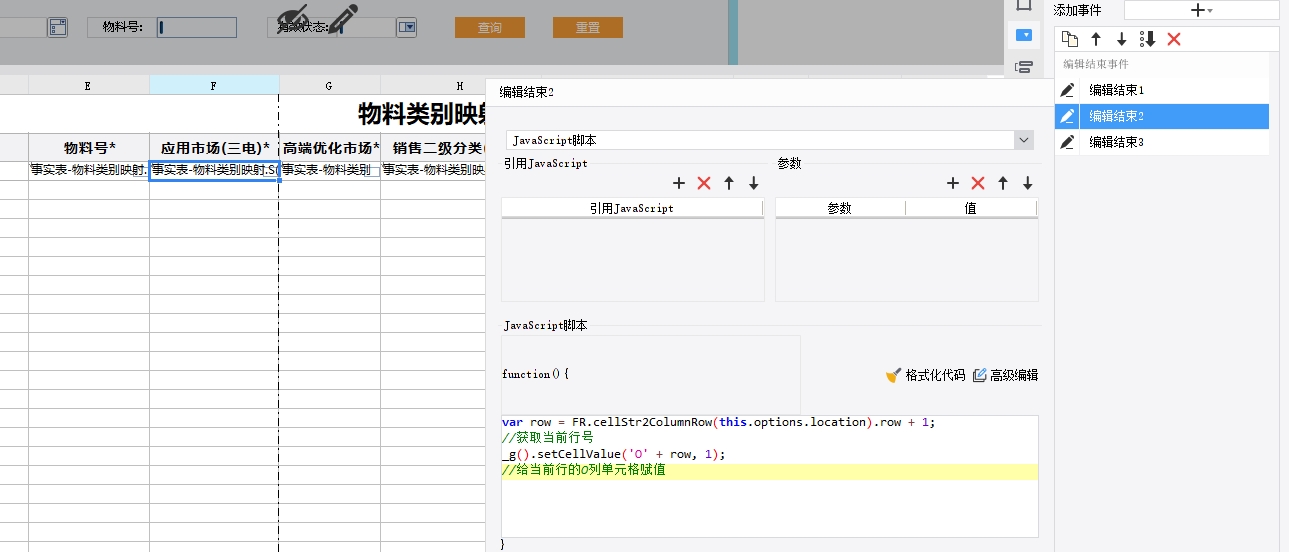This screenshot has height=552, width=1289.
Task: Click the _g().setCellValue code line
Action: coord(613,454)
